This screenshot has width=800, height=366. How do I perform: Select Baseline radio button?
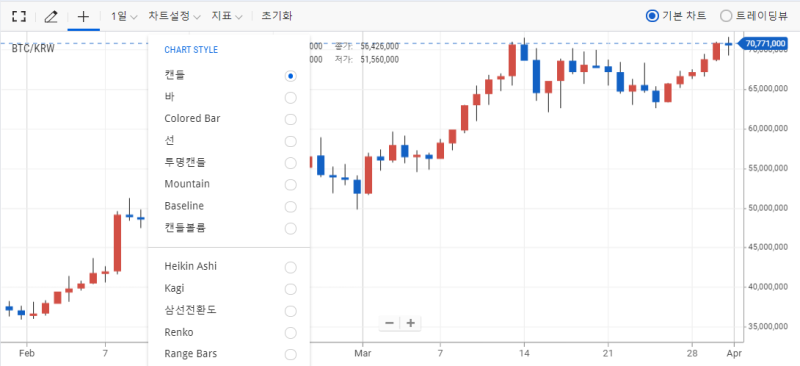coord(290,207)
